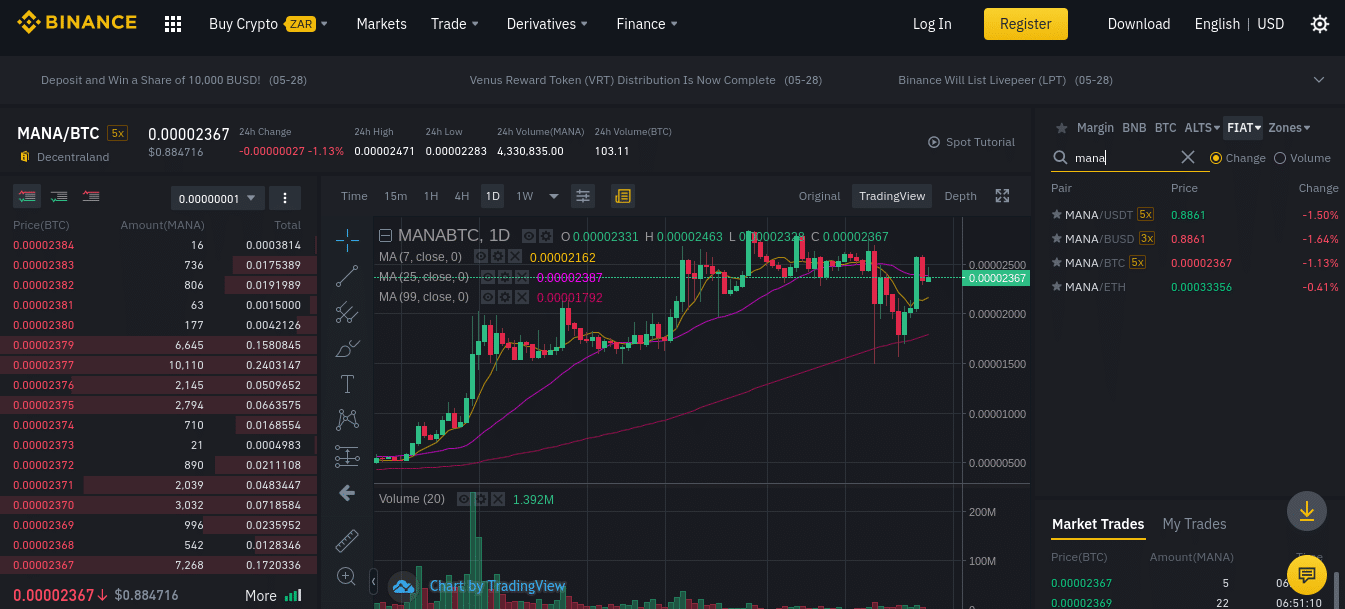Select the chart zoom-in tool
The width and height of the screenshot is (1345, 609).
(x=347, y=576)
